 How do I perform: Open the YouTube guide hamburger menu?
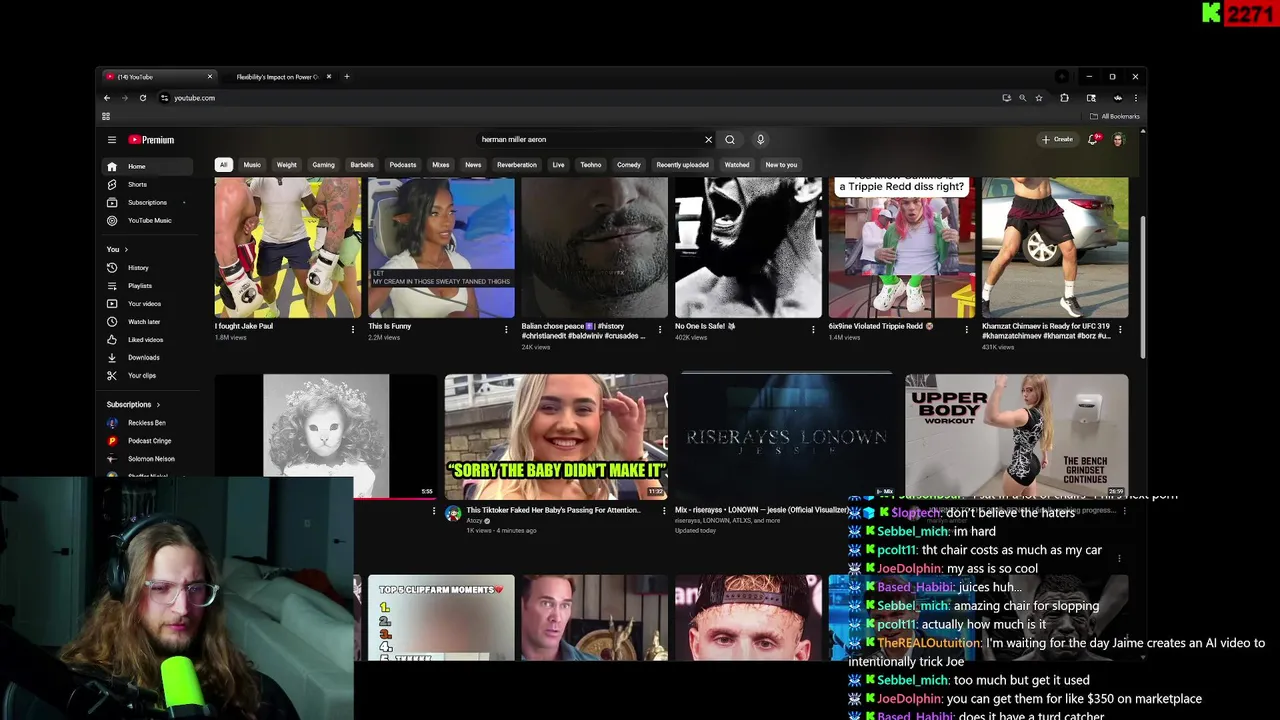click(x=112, y=140)
